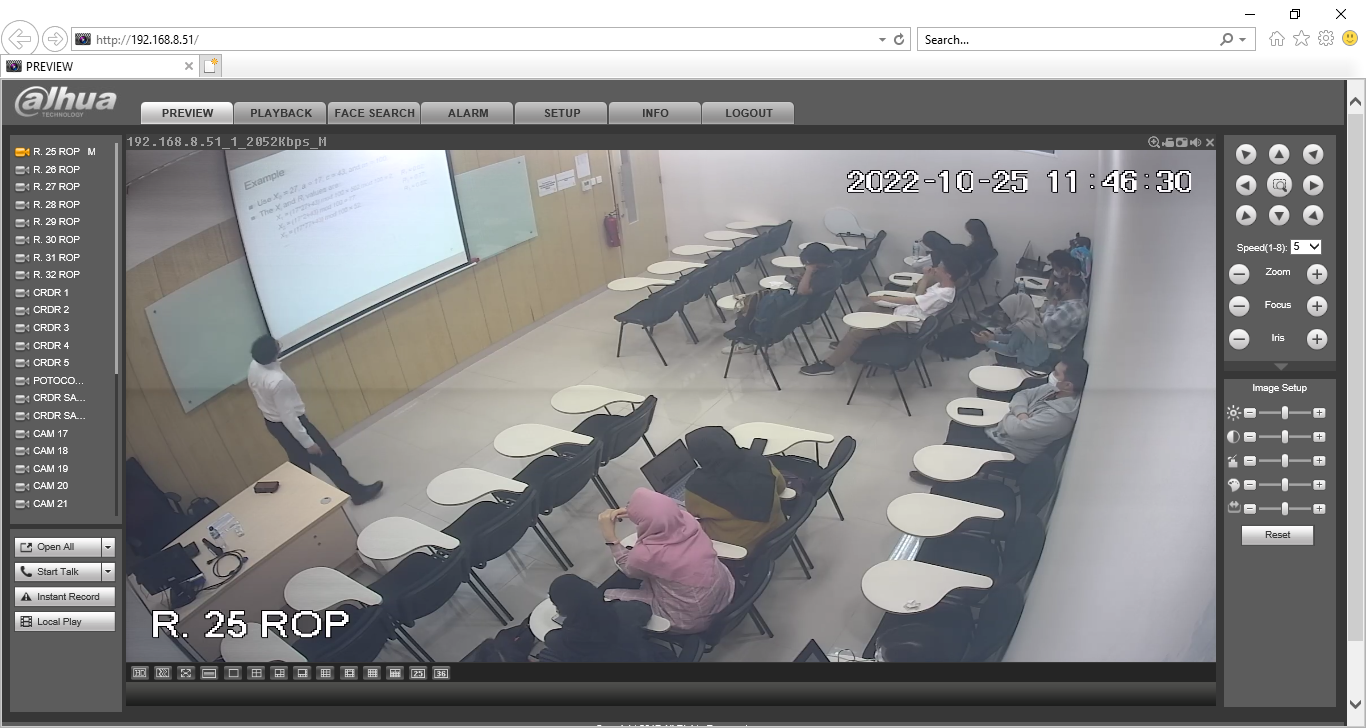The height and width of the screenshot is (728, 1366).
Task: Click the LOGOUT tab
Action: [748, 113]
